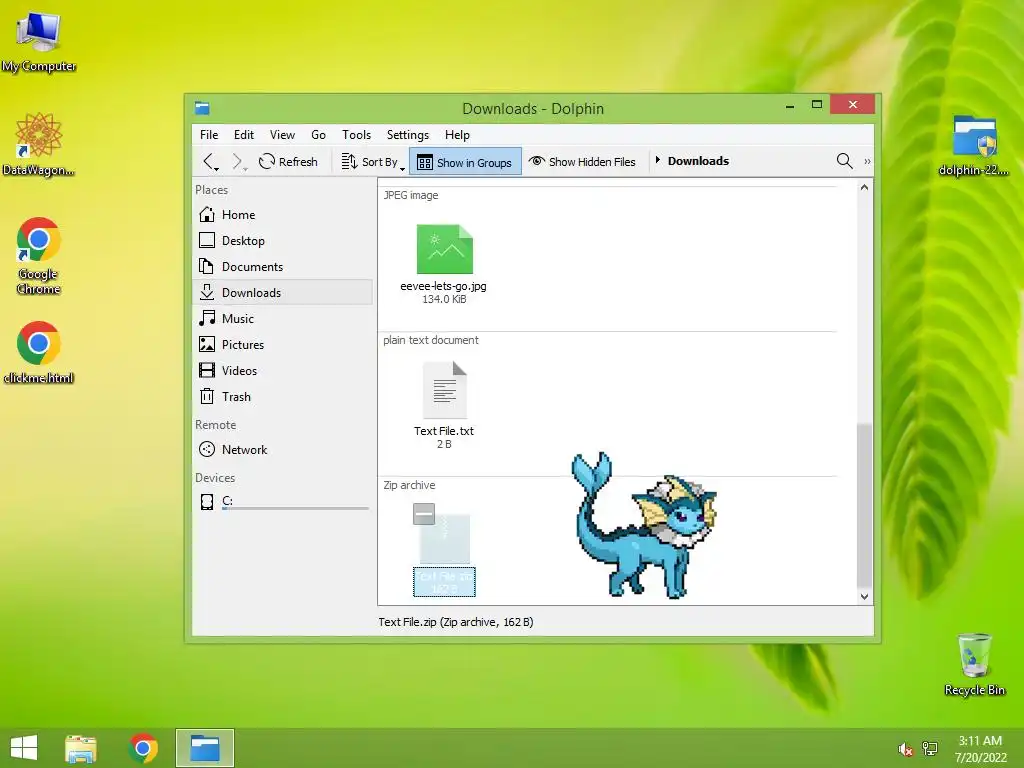Viewport: 1024px width, 768px height.
Task: Refresh the Downloads folder view
Action: [288, 161]
